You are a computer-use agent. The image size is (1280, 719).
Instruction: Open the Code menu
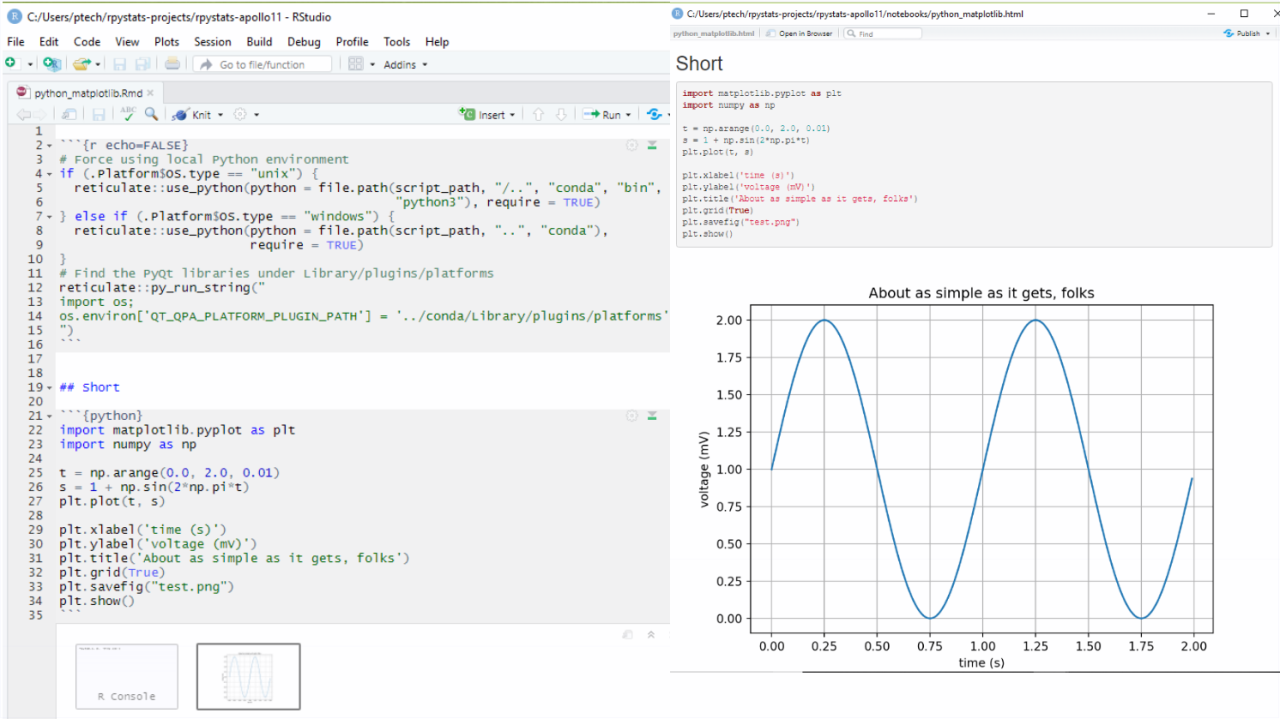(87, 42)
